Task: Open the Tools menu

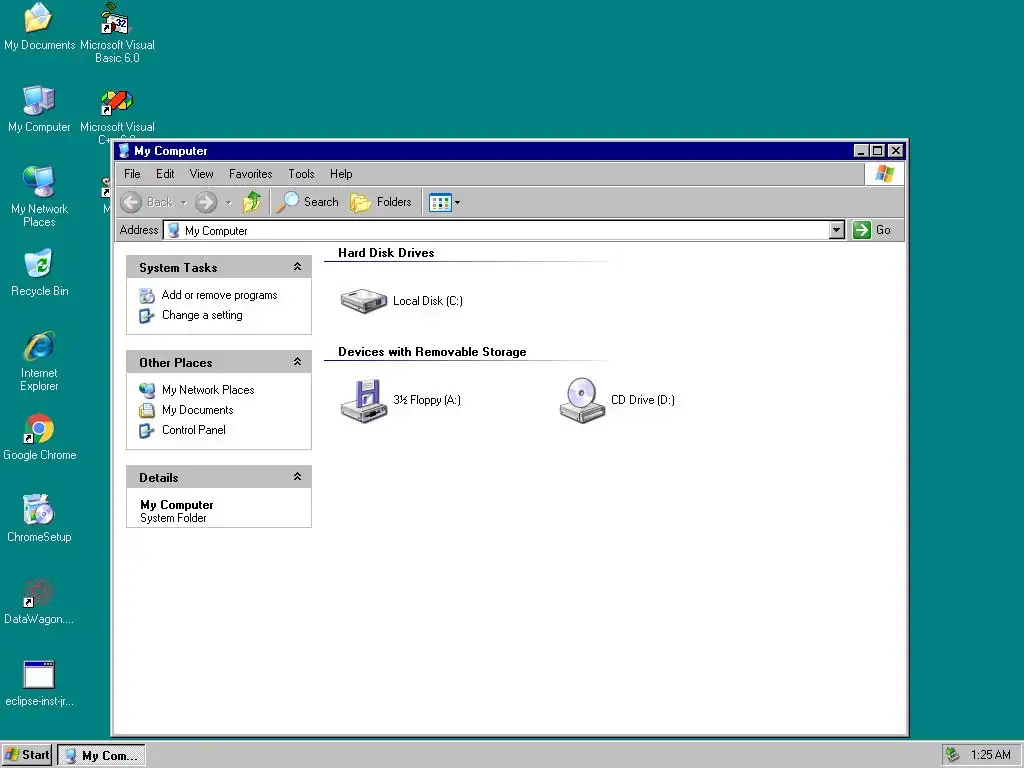Action: coord(301,174)
